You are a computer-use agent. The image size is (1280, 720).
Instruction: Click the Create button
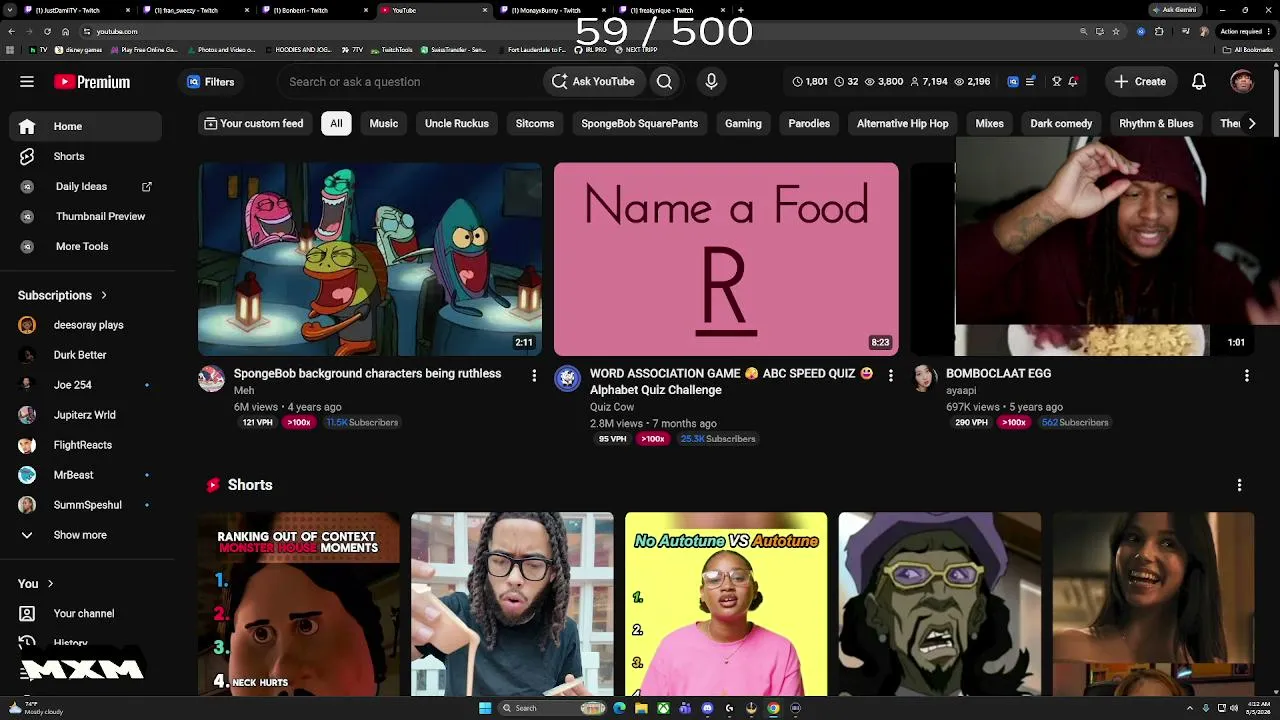1140,82
